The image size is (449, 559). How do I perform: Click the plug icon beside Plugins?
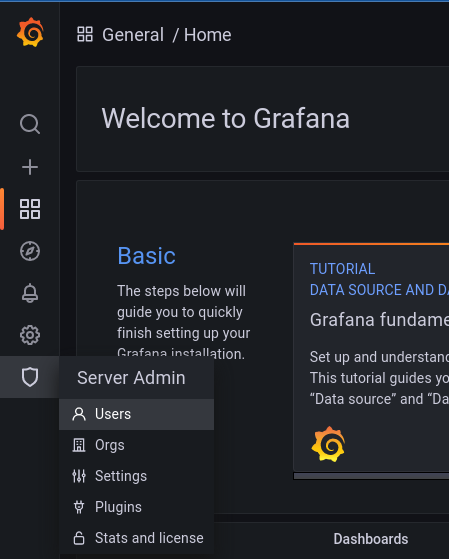[x=79, y=507]
